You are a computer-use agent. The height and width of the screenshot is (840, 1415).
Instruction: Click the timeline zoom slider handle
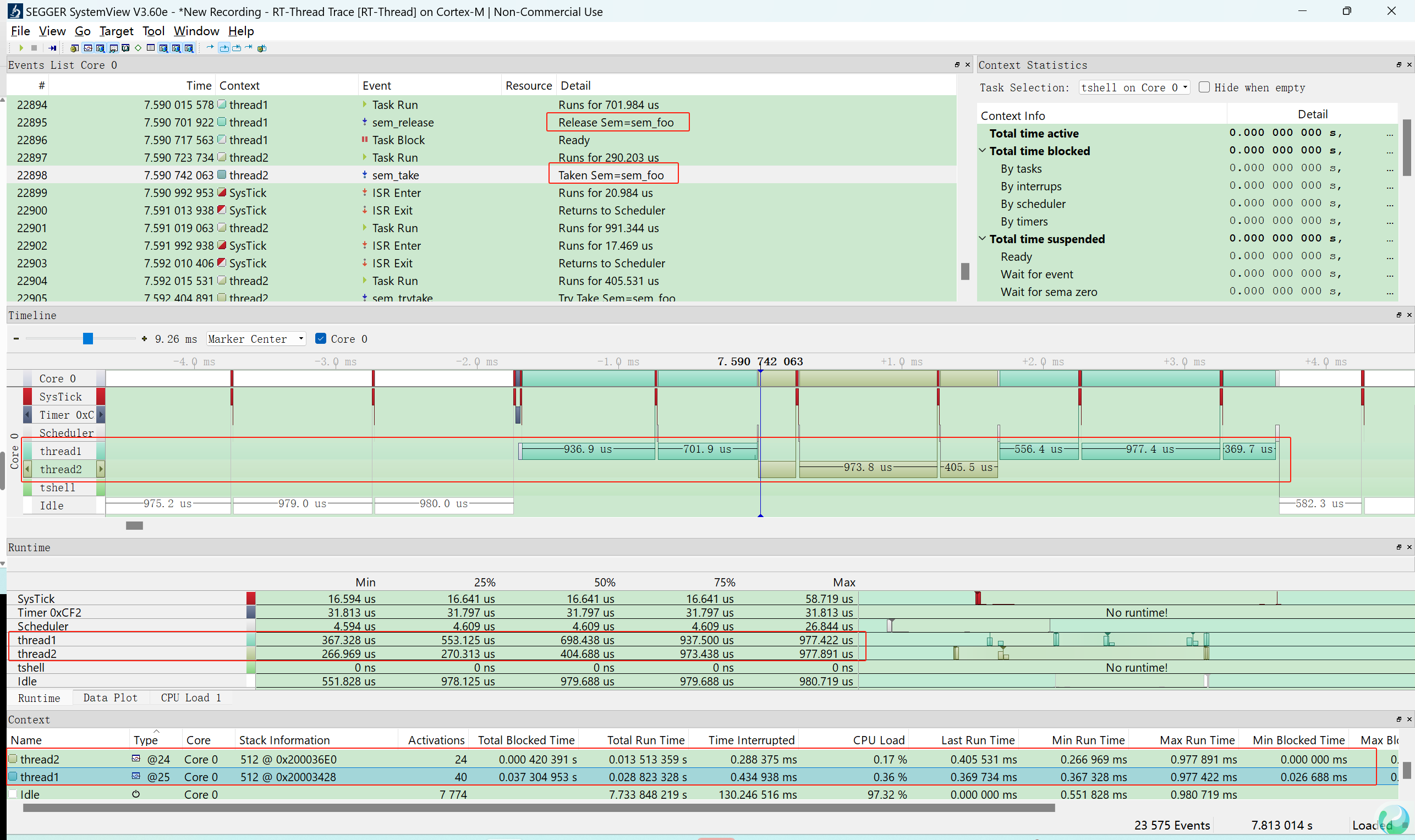(x=87, y=338)
